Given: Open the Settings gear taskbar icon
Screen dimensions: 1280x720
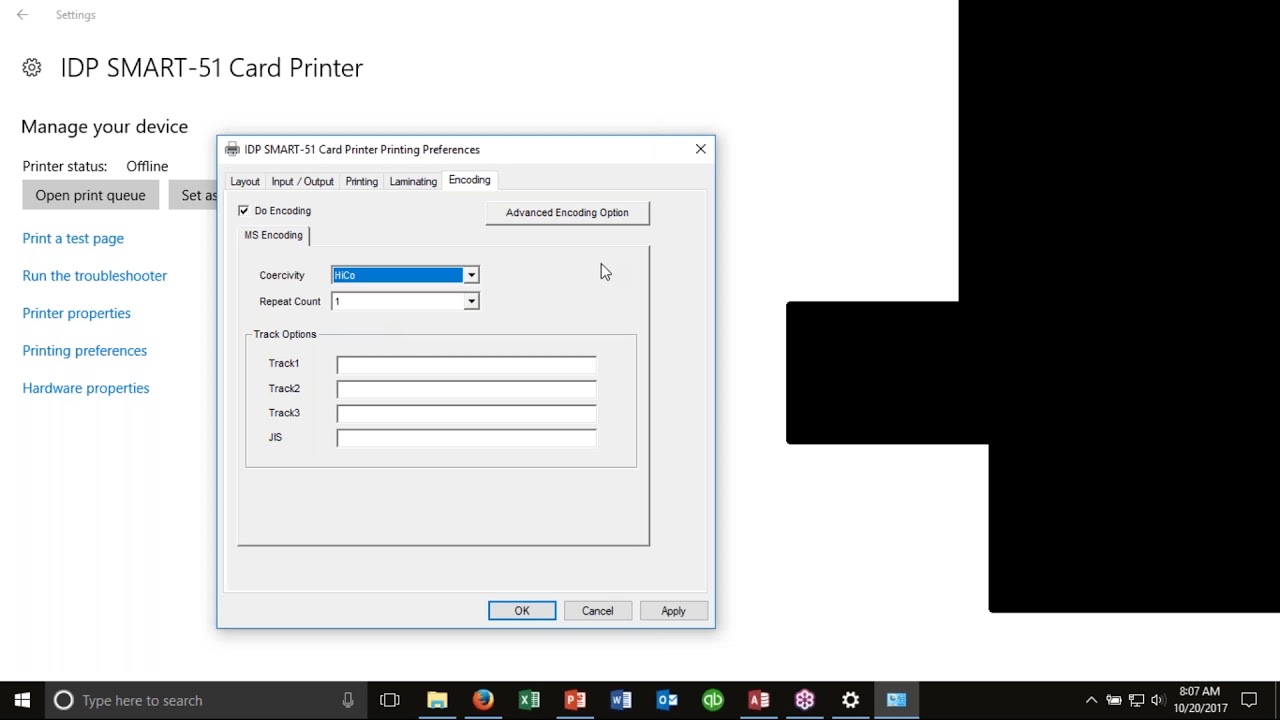Looking at the screenshot, I should coord(851,700).
